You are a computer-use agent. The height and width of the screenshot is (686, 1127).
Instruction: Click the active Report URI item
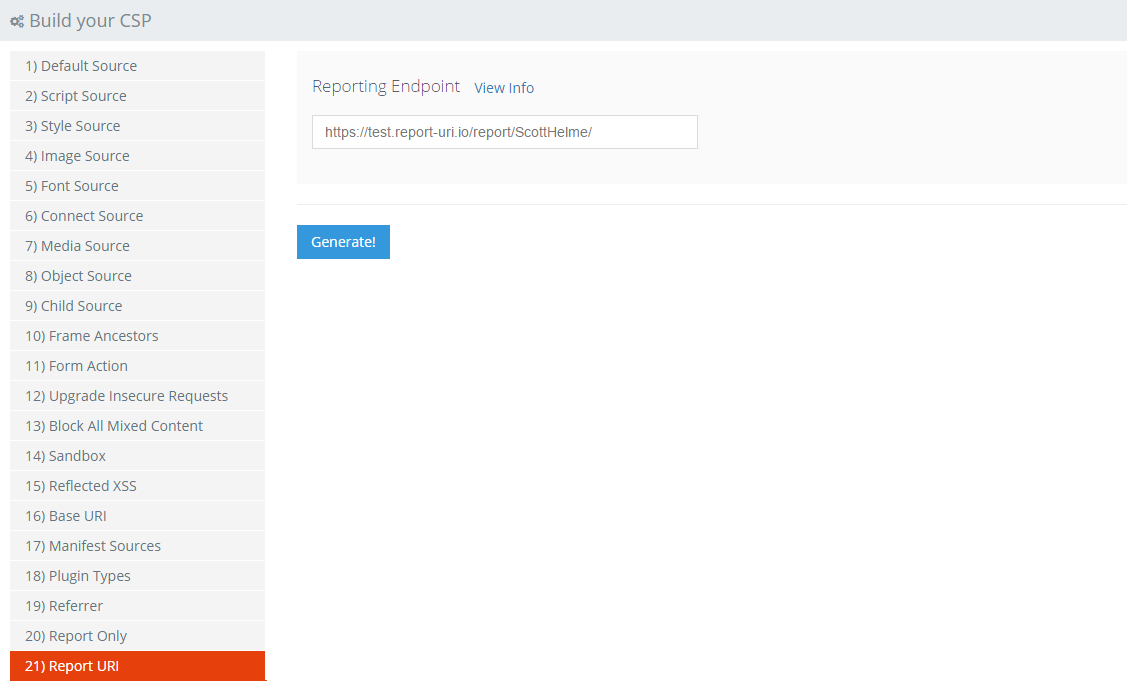(x=137, y=666)
